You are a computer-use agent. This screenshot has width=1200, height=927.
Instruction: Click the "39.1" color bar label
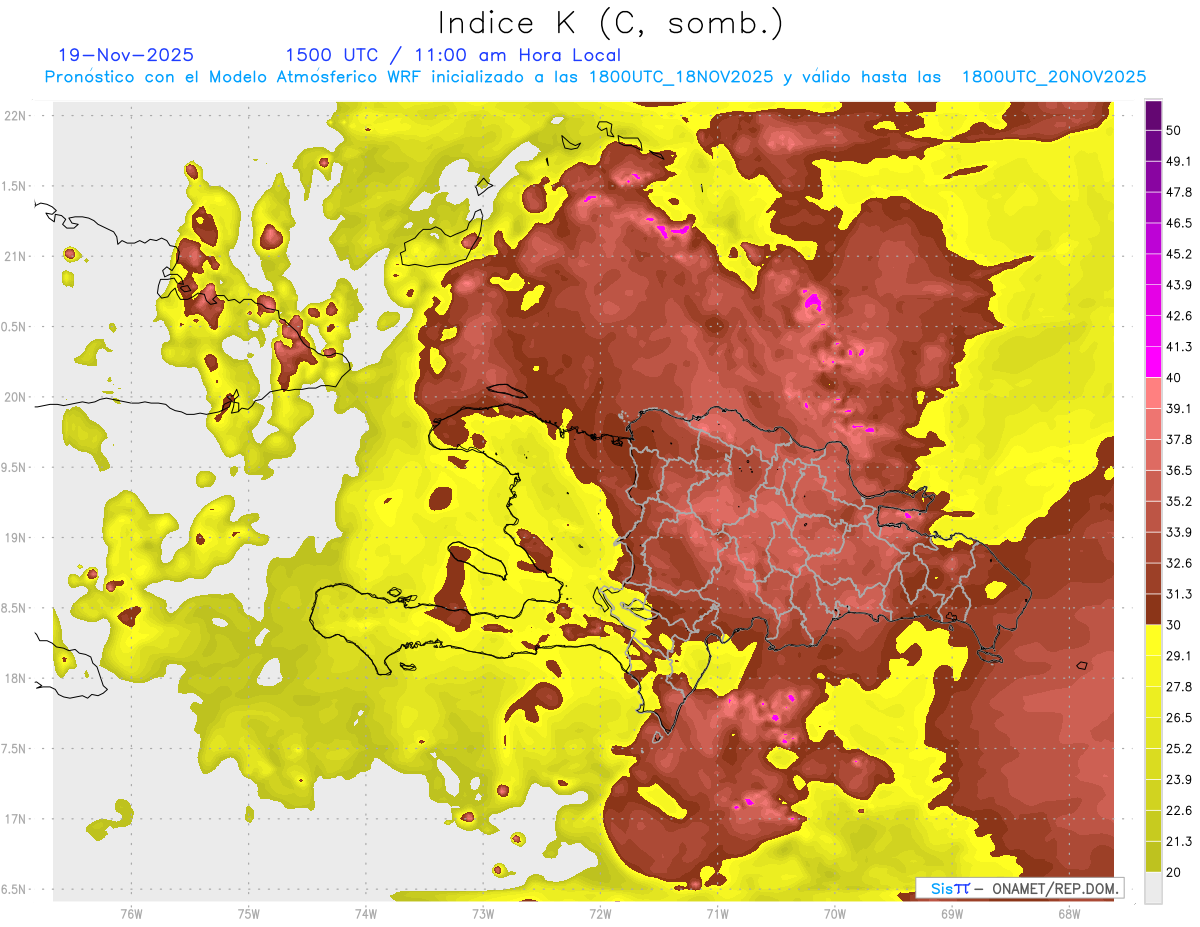[1178, 408]
